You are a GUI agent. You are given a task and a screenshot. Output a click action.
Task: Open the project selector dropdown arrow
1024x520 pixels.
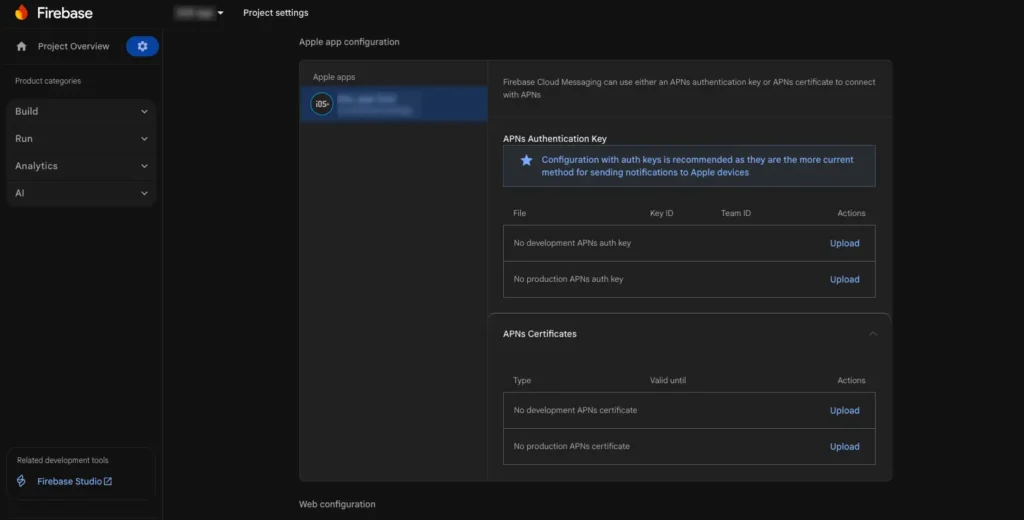click(220, 13)
